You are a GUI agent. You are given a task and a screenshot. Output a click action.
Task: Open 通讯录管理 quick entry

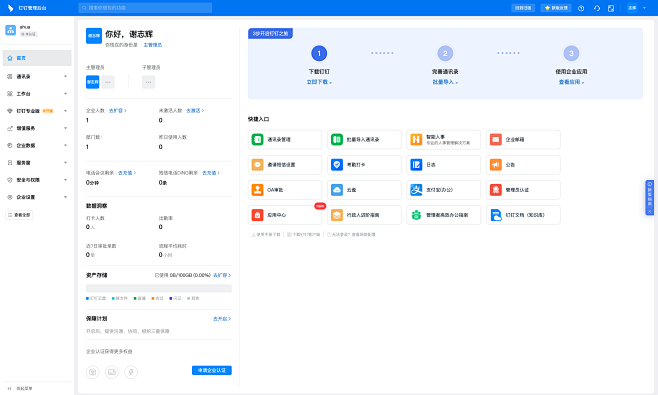coord(285,139)
